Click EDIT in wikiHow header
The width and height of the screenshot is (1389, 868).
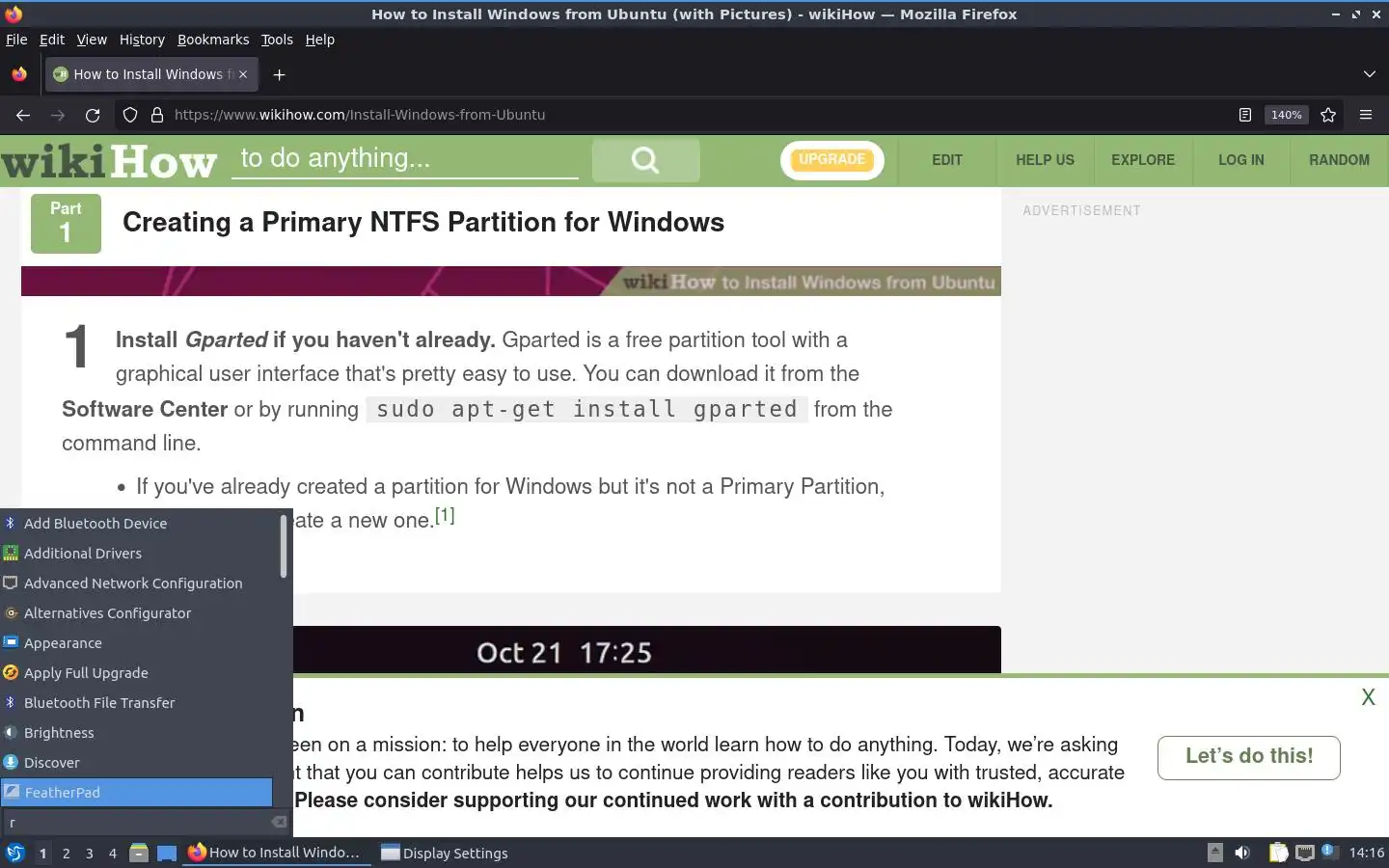tap(947, 160)
